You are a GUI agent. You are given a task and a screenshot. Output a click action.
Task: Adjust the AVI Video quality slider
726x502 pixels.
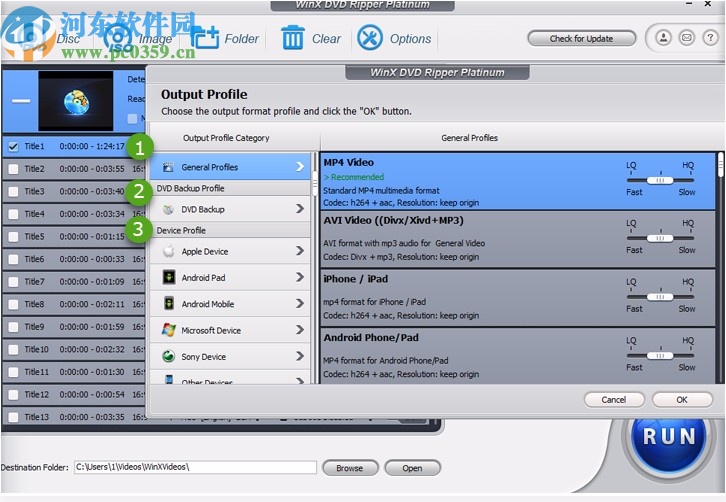[660, 238]
